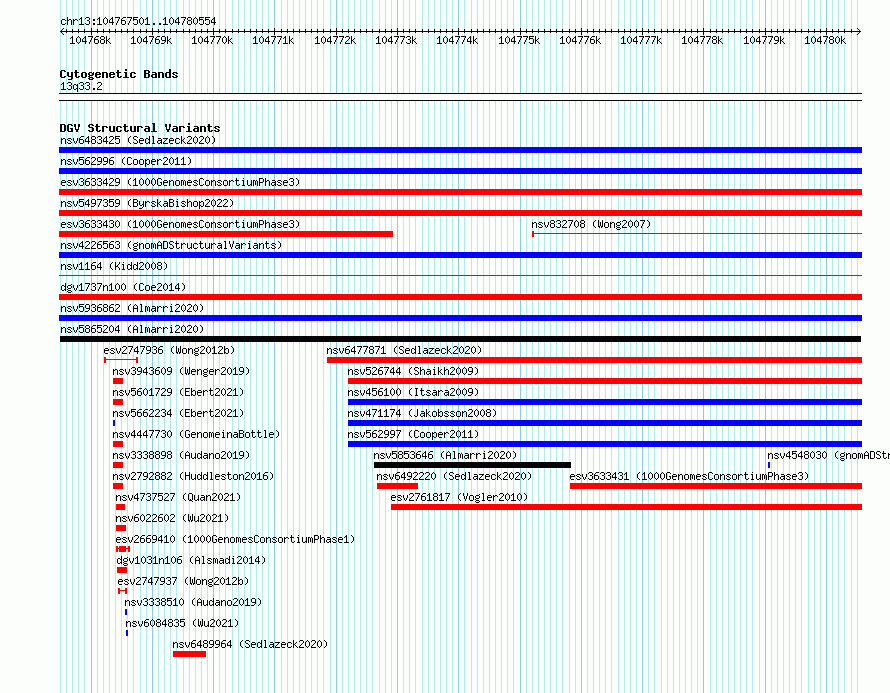Select the nsv5936862 (Almarri2020) label
The width and height of the screenshot is (890, 693).
(x=132, y=308)
